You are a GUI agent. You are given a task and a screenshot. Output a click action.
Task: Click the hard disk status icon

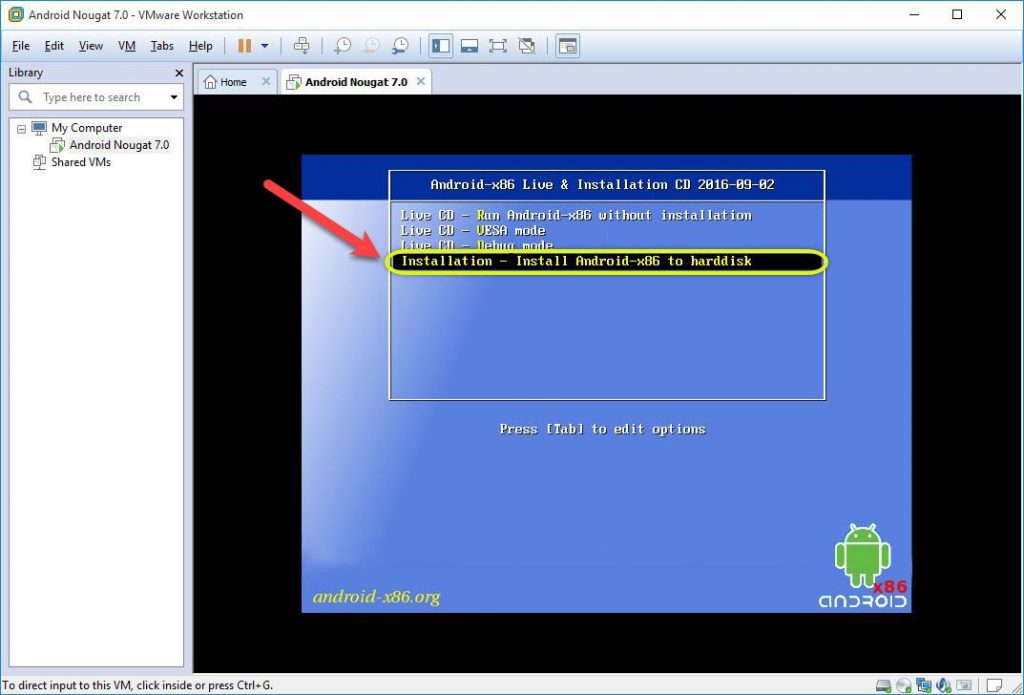pos(884,686)
